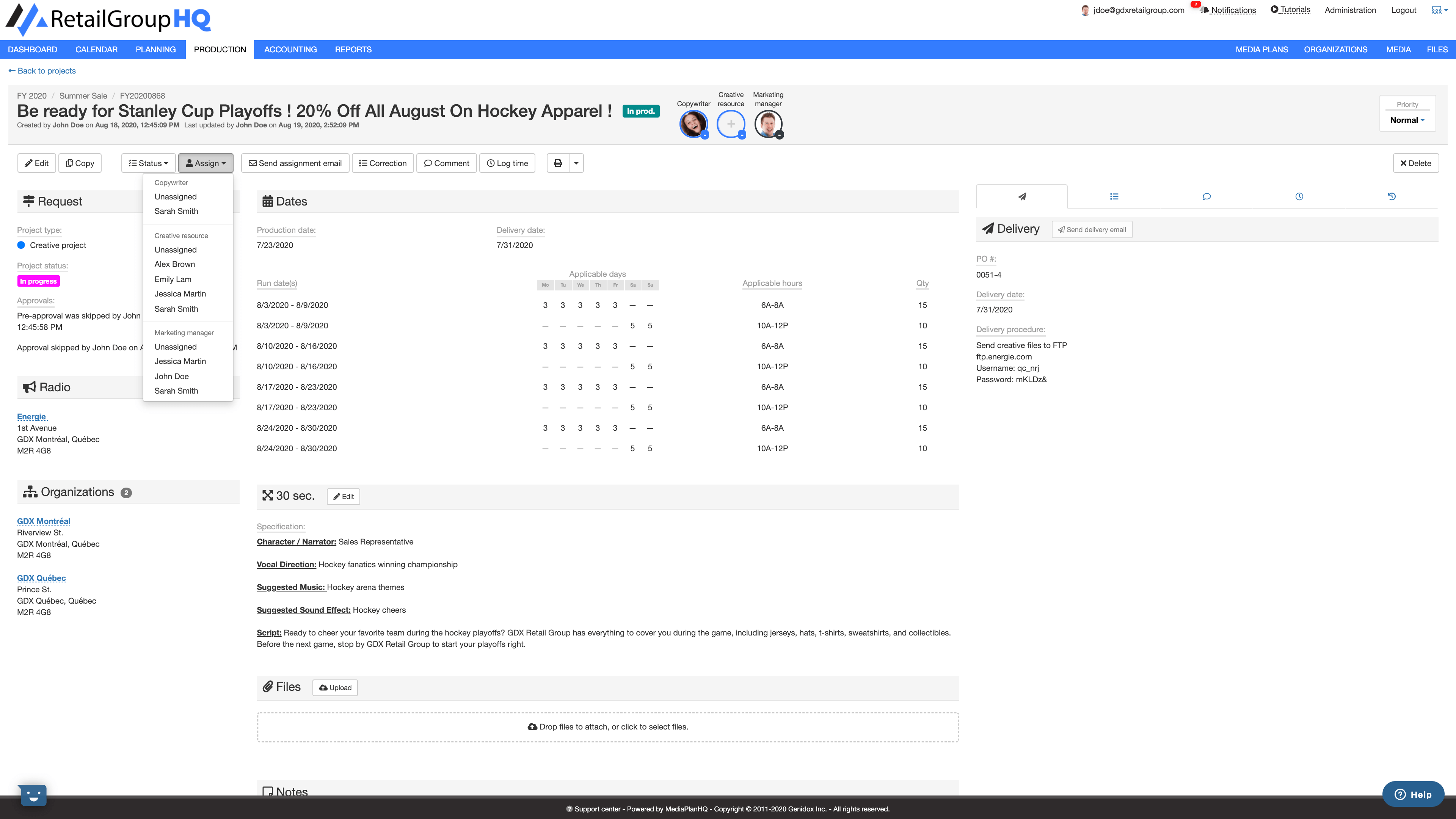Assign Sarah Smith as copywriter
Screen dimensions: 1456x819
pos(176,211)
